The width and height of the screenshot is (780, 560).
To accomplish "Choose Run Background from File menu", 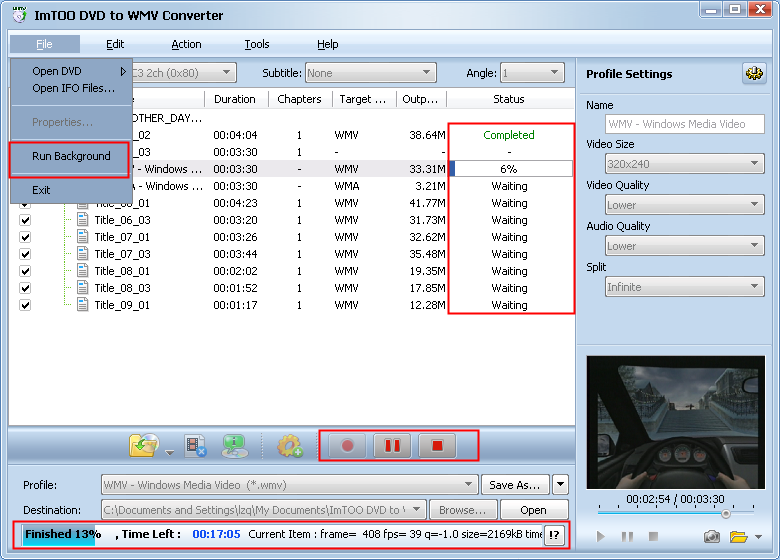I will tap(71, 156).
